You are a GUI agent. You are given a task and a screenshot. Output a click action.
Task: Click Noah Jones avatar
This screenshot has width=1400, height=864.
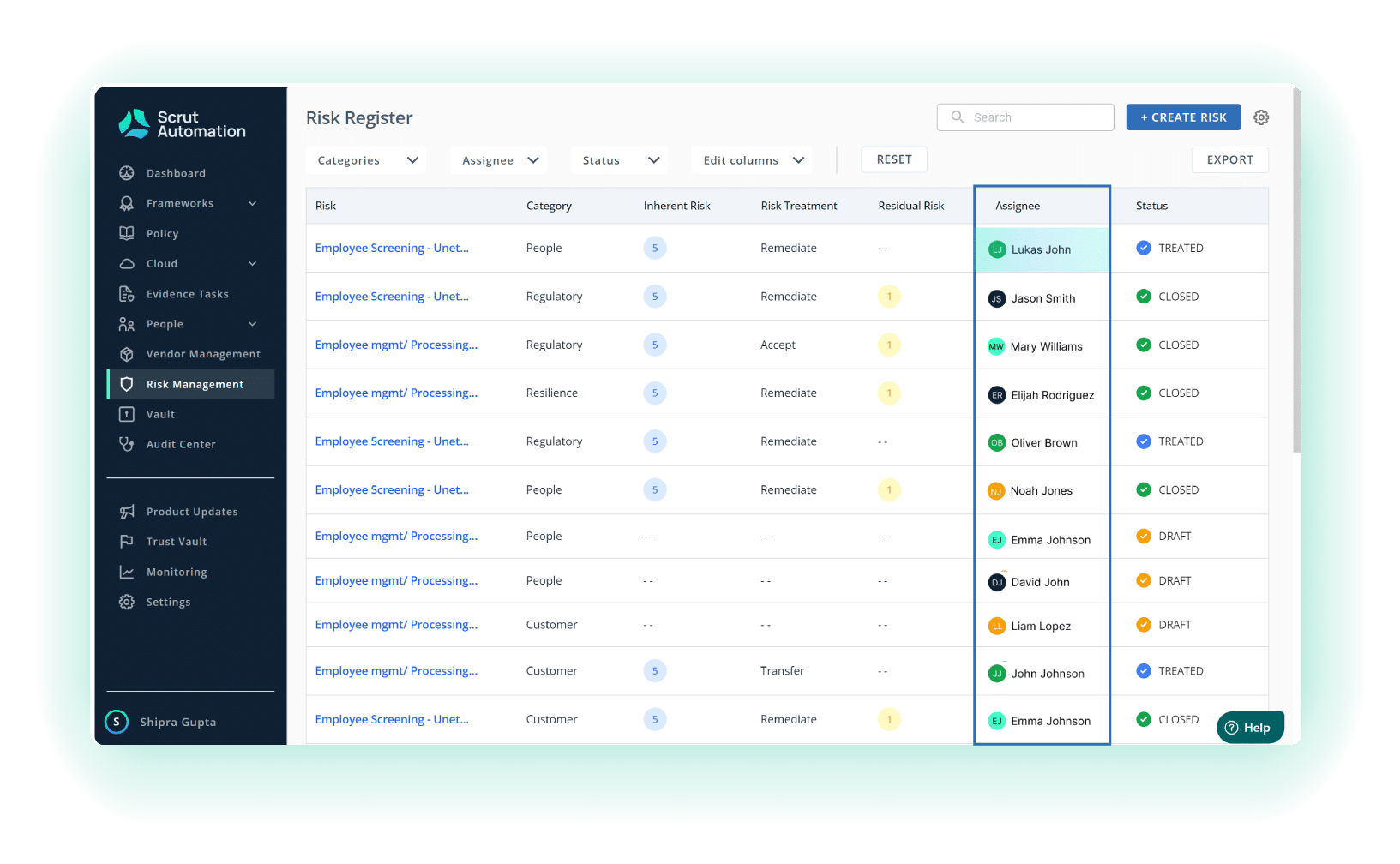[996, 491]
